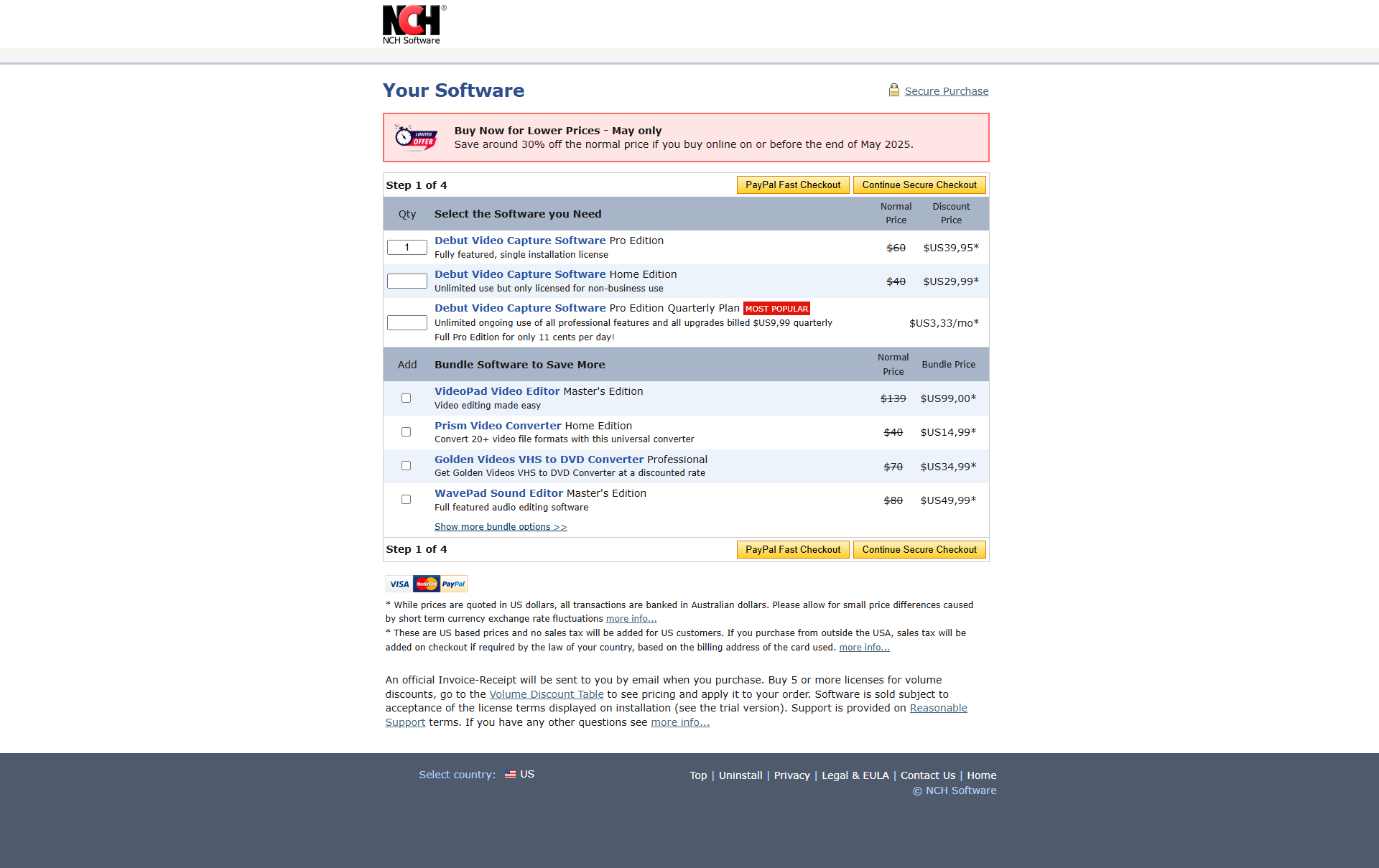This screenshot has width=1379, height=868.
Task: Open sales tax more info link
Action: [864, 648]
